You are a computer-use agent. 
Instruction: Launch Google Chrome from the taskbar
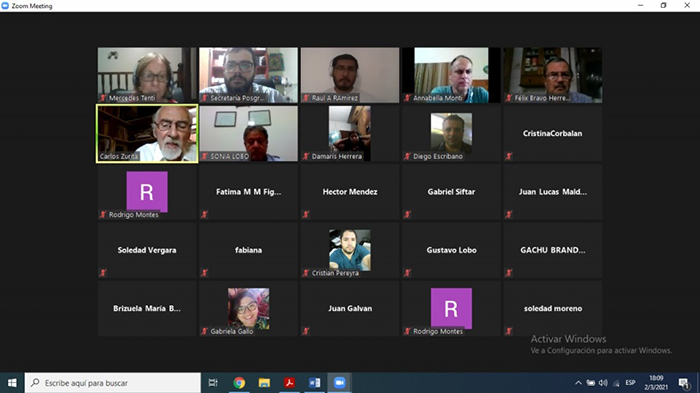[x=239, y=383]
